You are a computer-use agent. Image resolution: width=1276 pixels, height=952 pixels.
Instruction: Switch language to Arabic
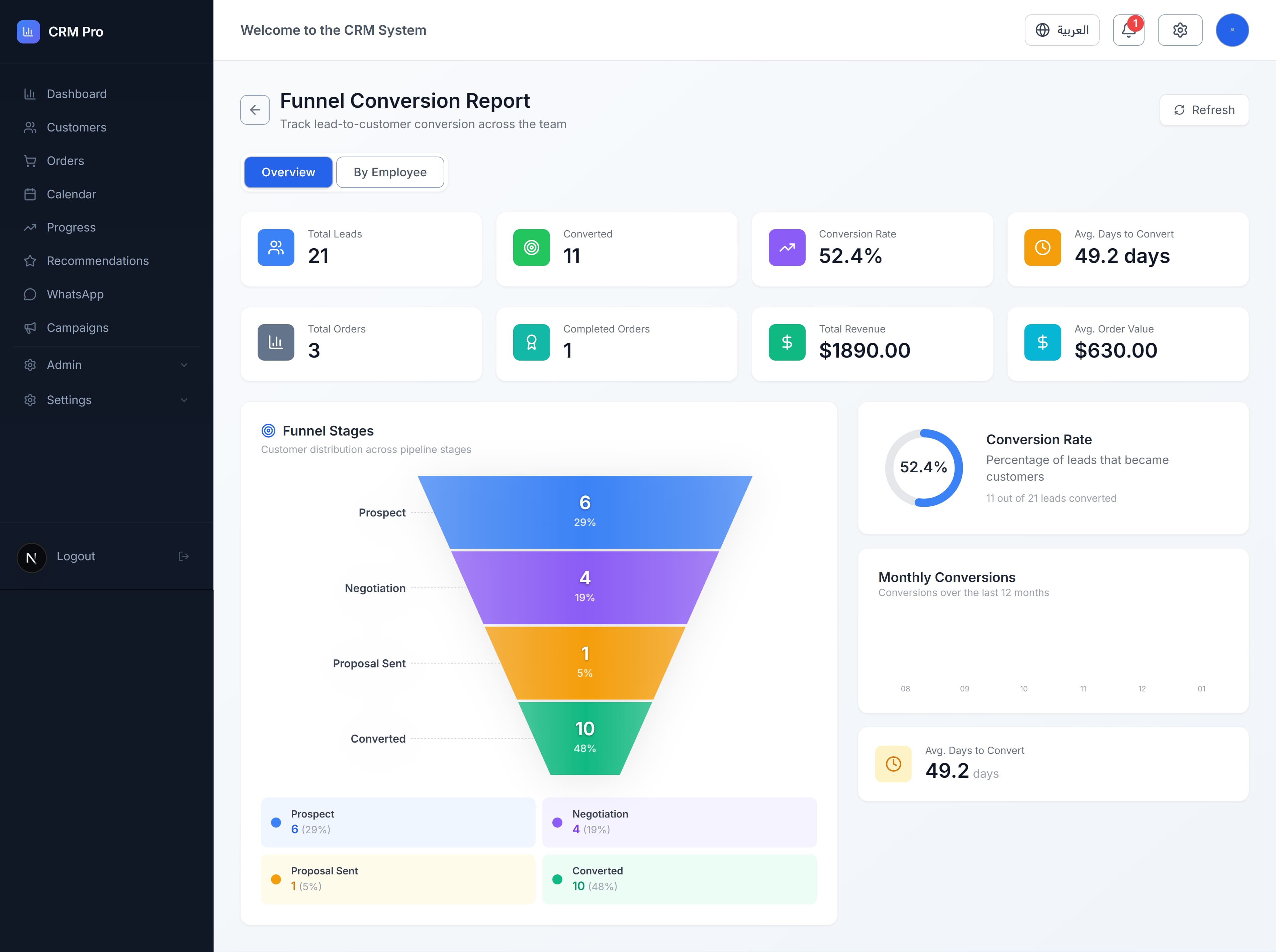tap(1062, 30)
